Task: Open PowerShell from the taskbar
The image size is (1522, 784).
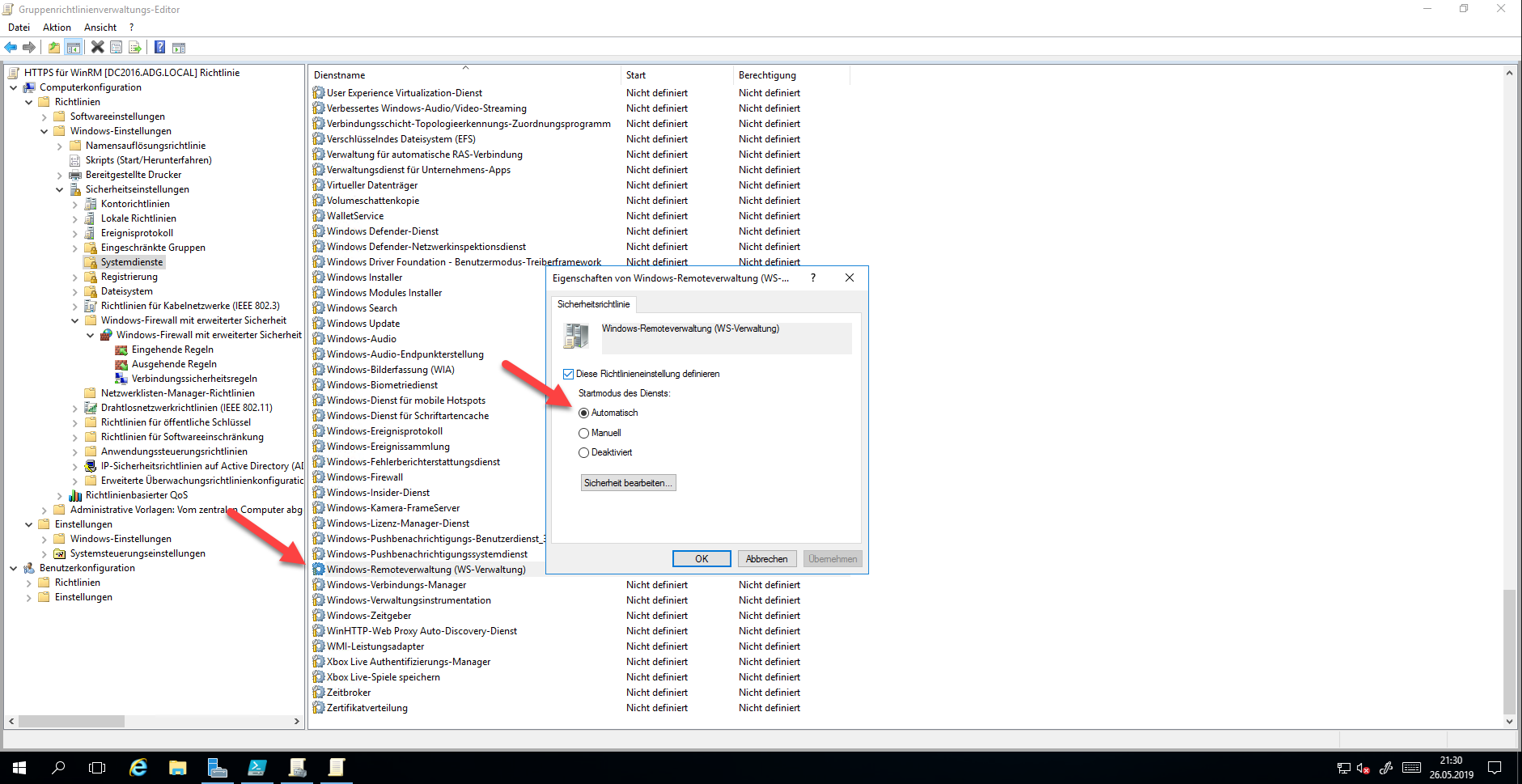Action: (257, 767)
